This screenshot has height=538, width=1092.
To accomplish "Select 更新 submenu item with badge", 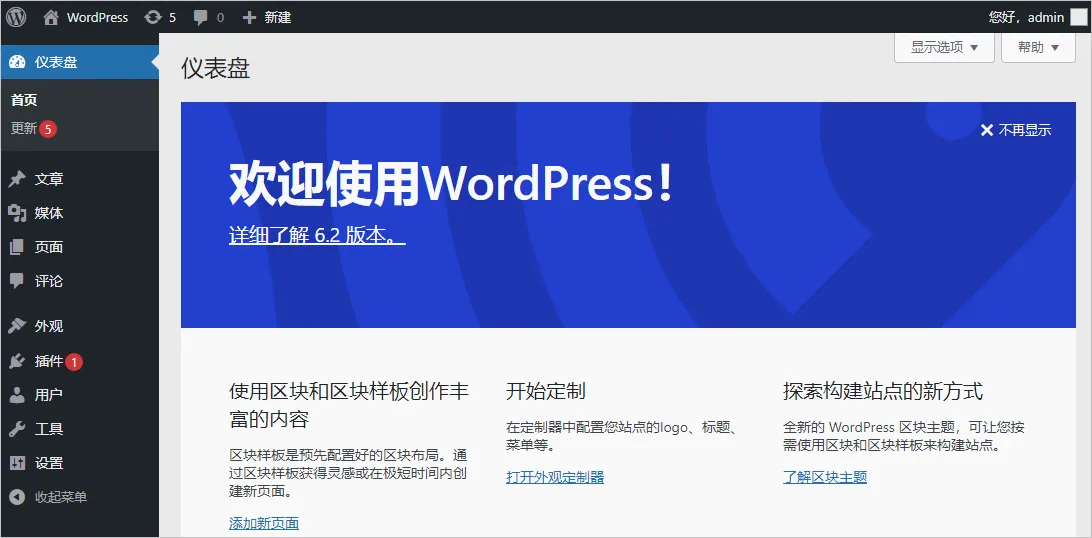I will pyautogui.click(x=33, y=129).
